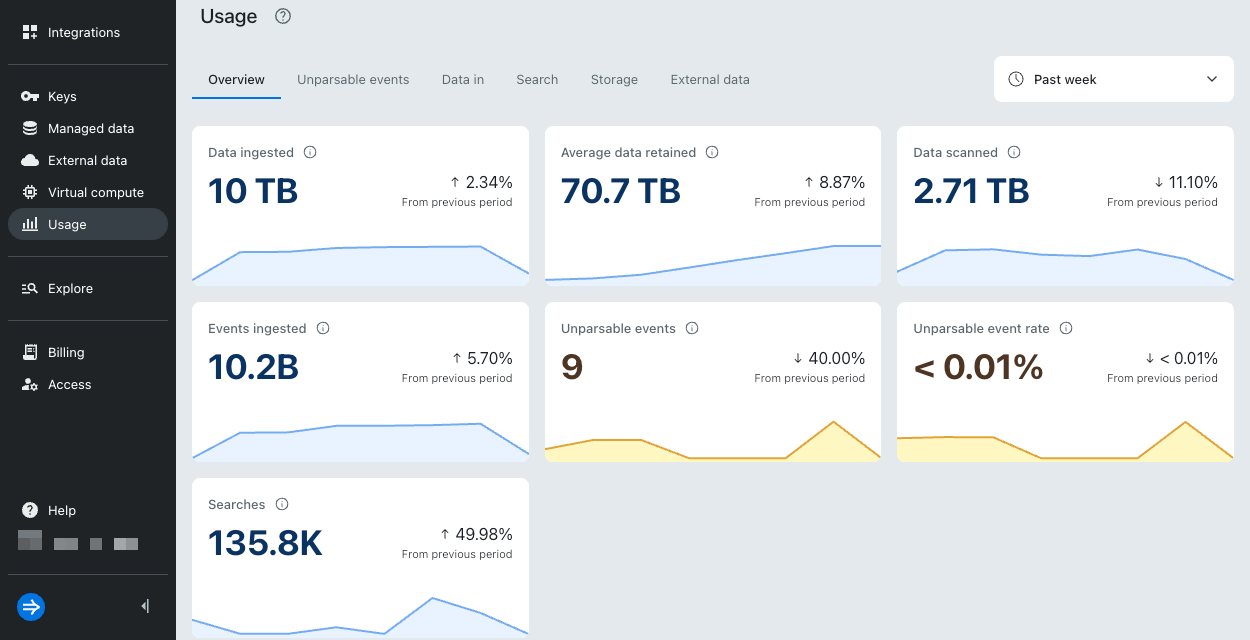
Task: Click the Usage bar chart icon
Action: (30, 224)
